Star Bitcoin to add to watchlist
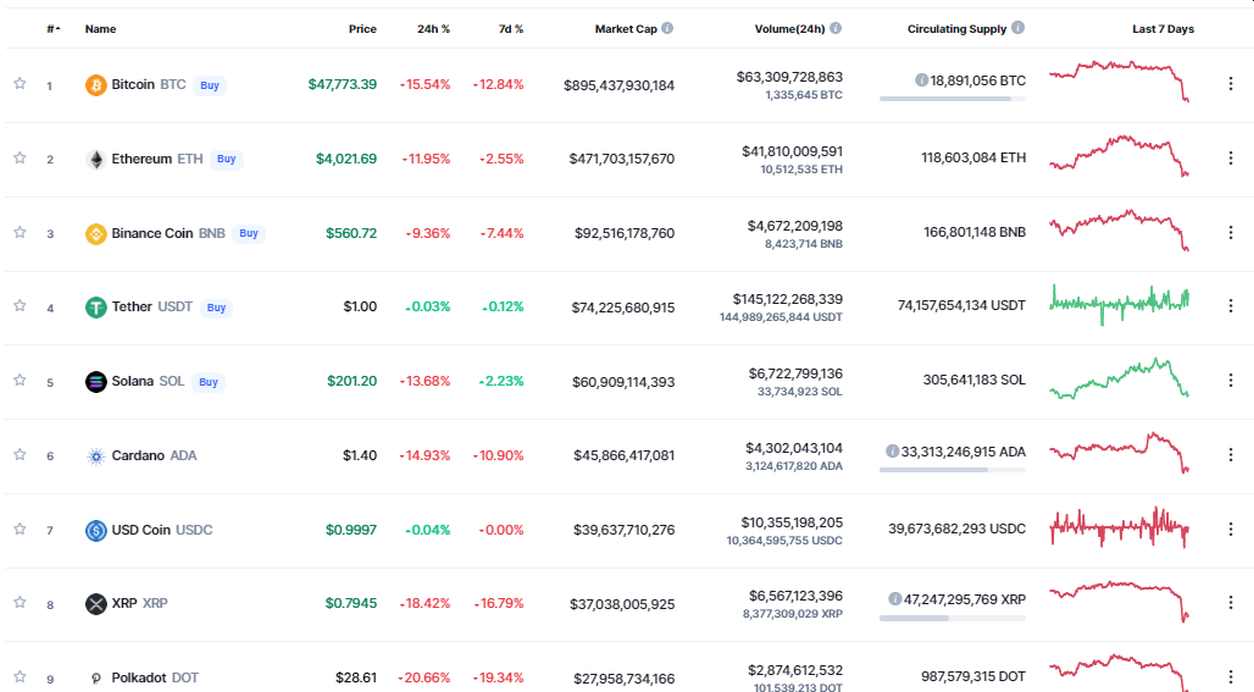Screen dimensions: 1254x692 tap(19, 84)
